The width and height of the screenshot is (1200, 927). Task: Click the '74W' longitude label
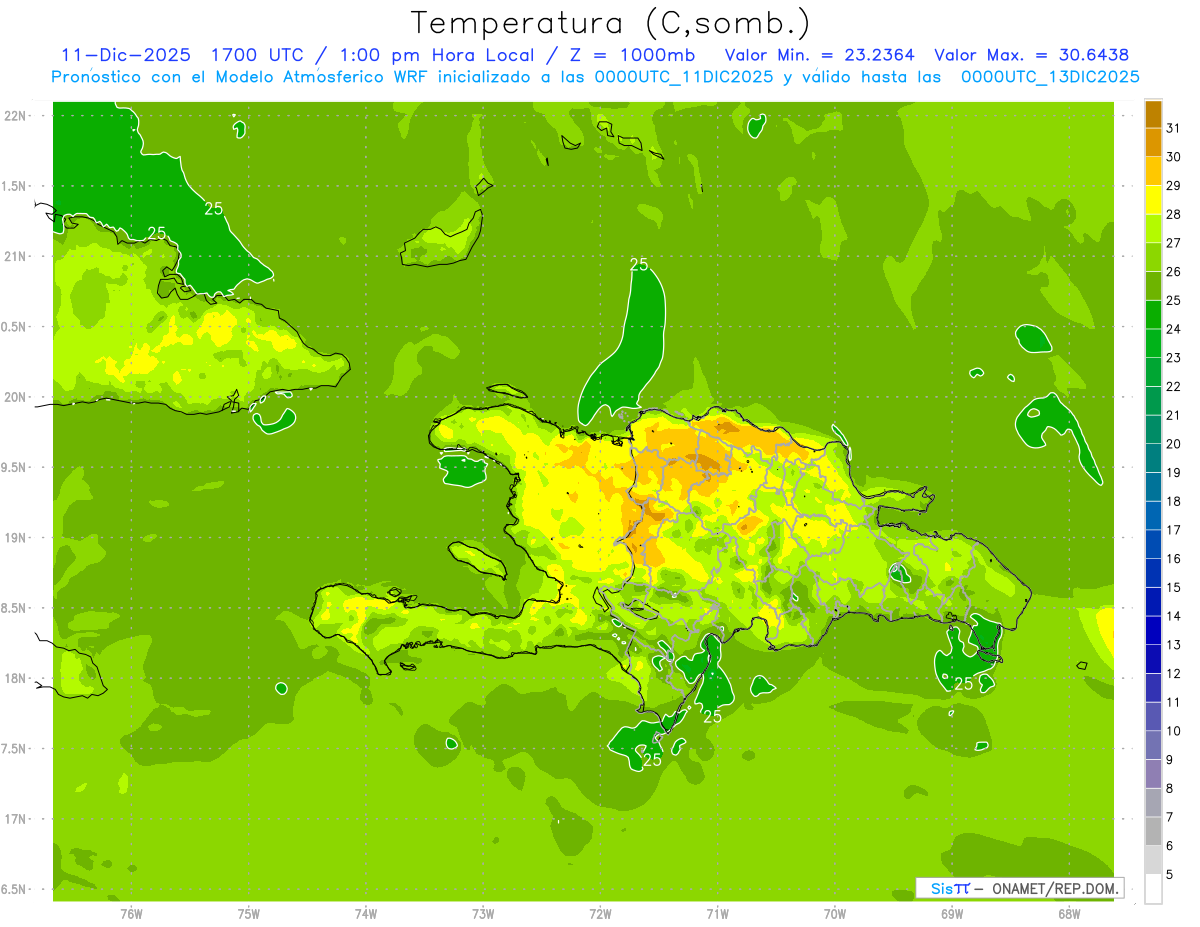click(366, 913)
